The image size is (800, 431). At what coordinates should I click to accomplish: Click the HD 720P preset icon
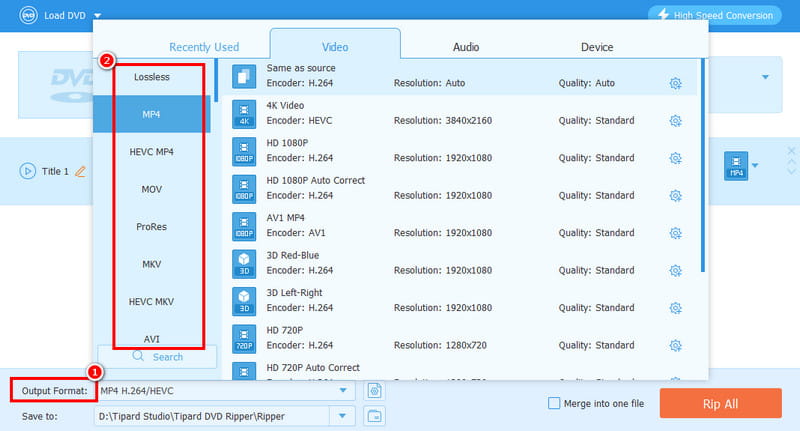click(x=244, y=339)
